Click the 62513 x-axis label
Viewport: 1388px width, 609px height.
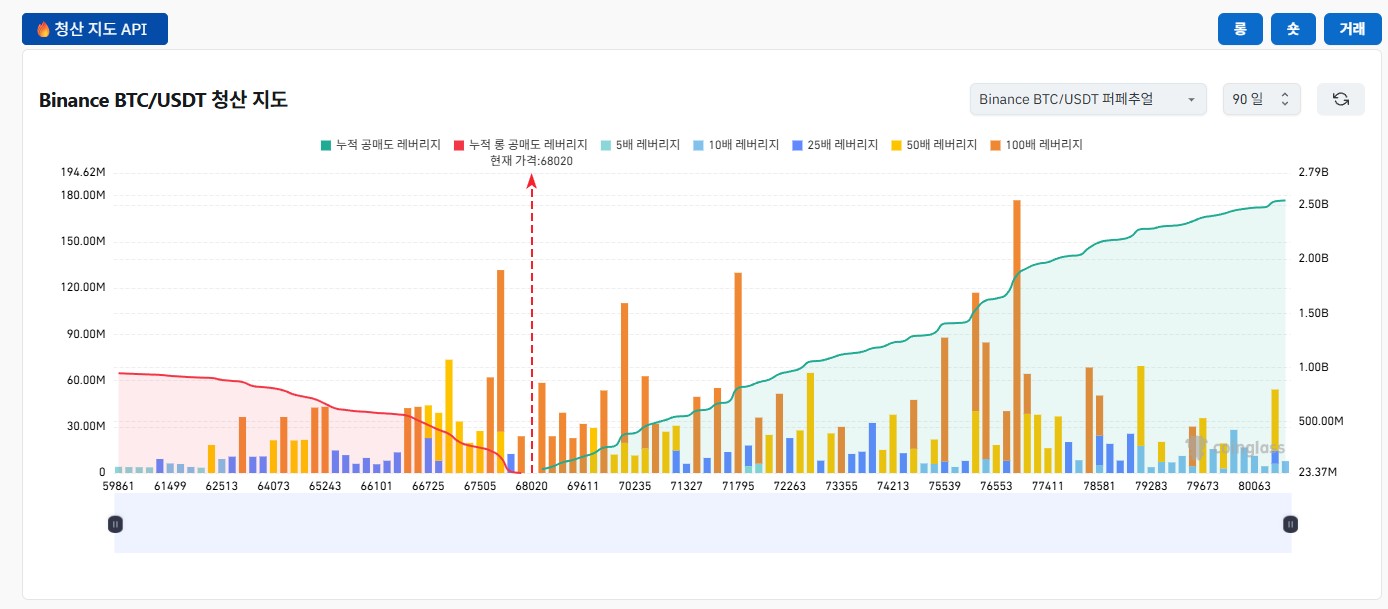point(222,486)
